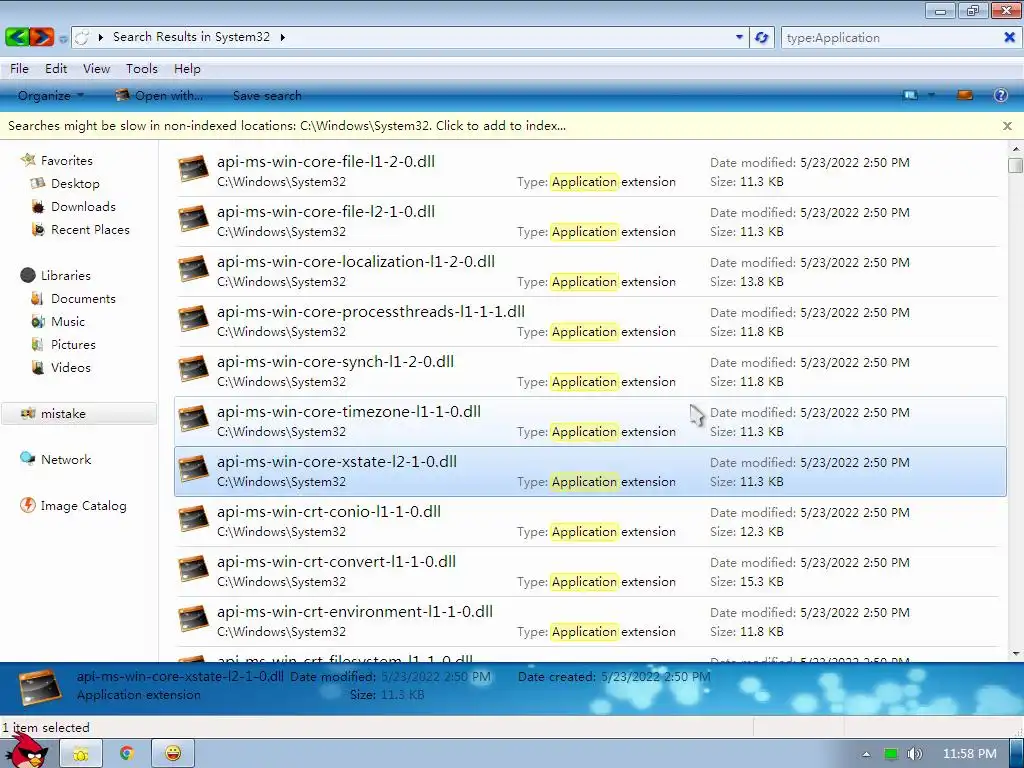1024x768 pixels.
Task: Open the Music library
Action: [68, 321]
